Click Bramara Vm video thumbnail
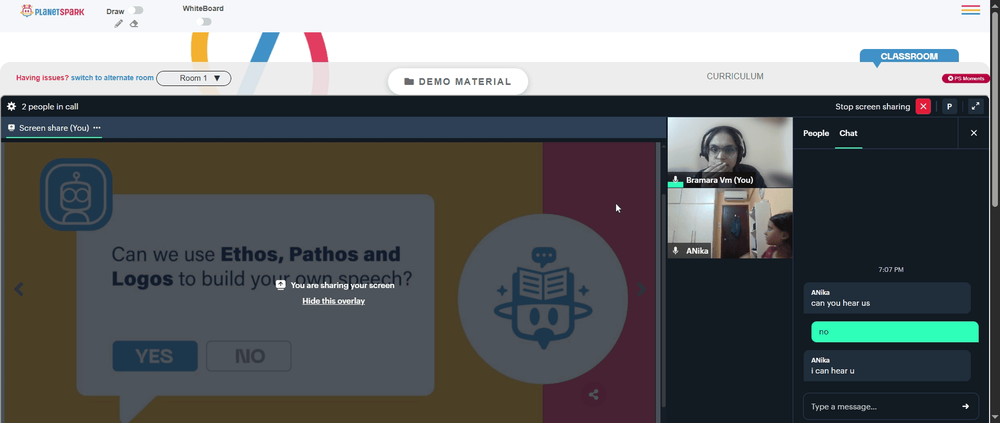 coord(730,152)
